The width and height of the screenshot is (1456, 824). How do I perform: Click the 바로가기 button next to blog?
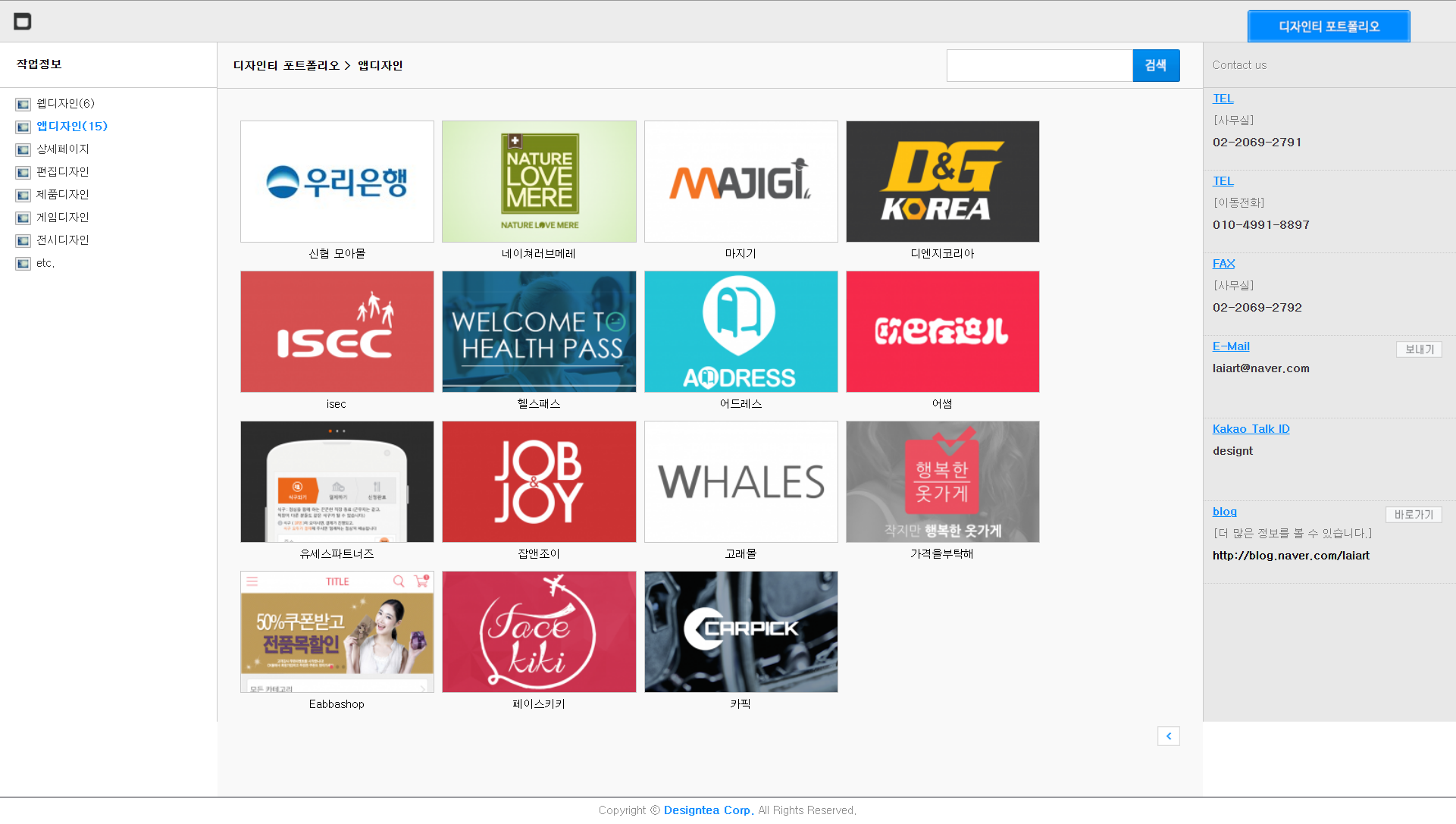1414,515
